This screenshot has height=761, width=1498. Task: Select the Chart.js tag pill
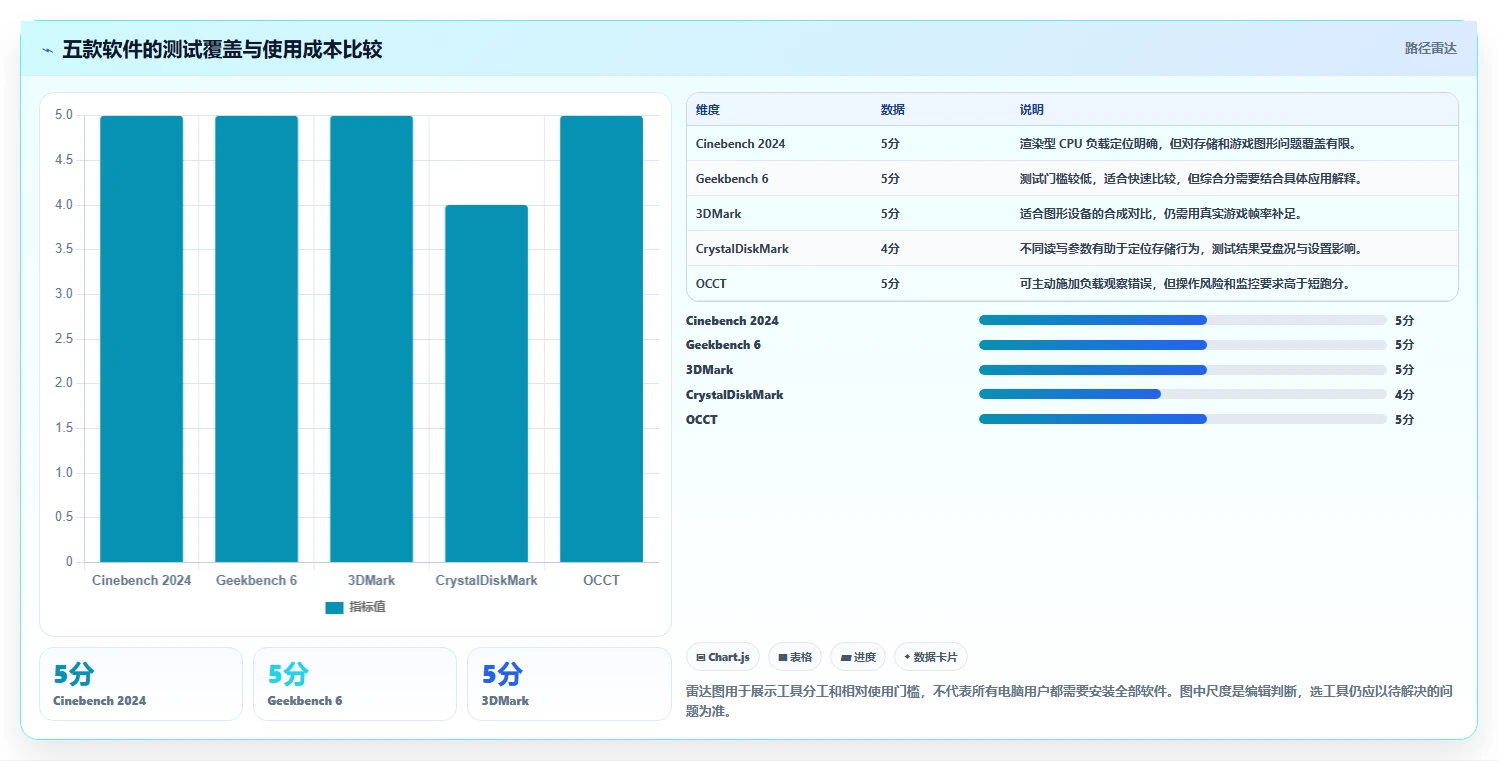(x=723, y=657)
